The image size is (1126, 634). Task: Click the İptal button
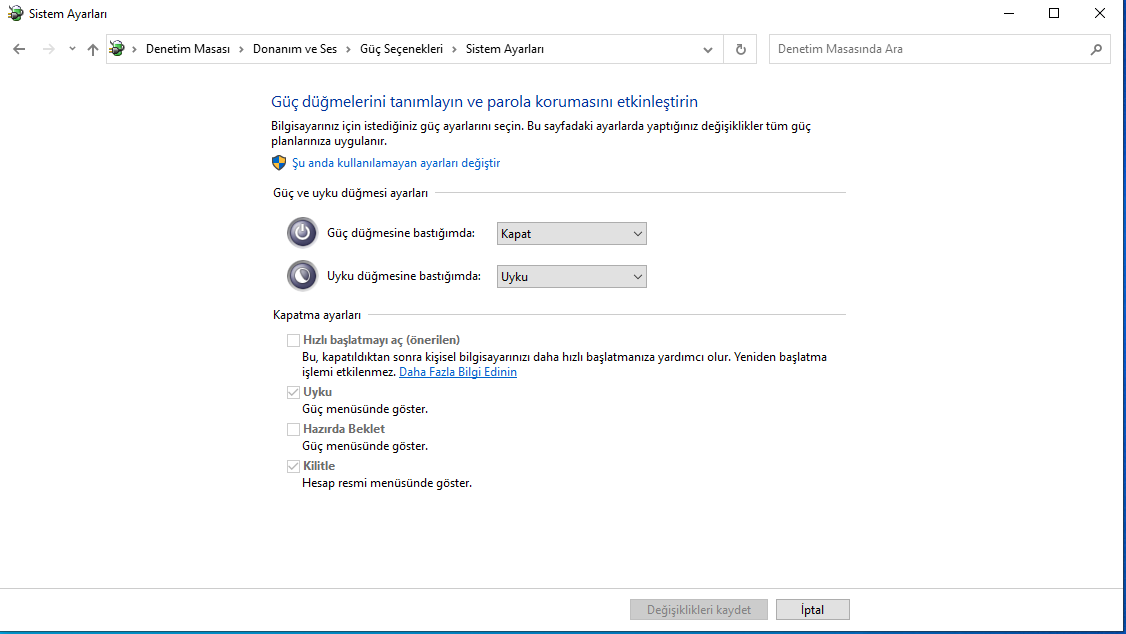[x=812, y=610]
